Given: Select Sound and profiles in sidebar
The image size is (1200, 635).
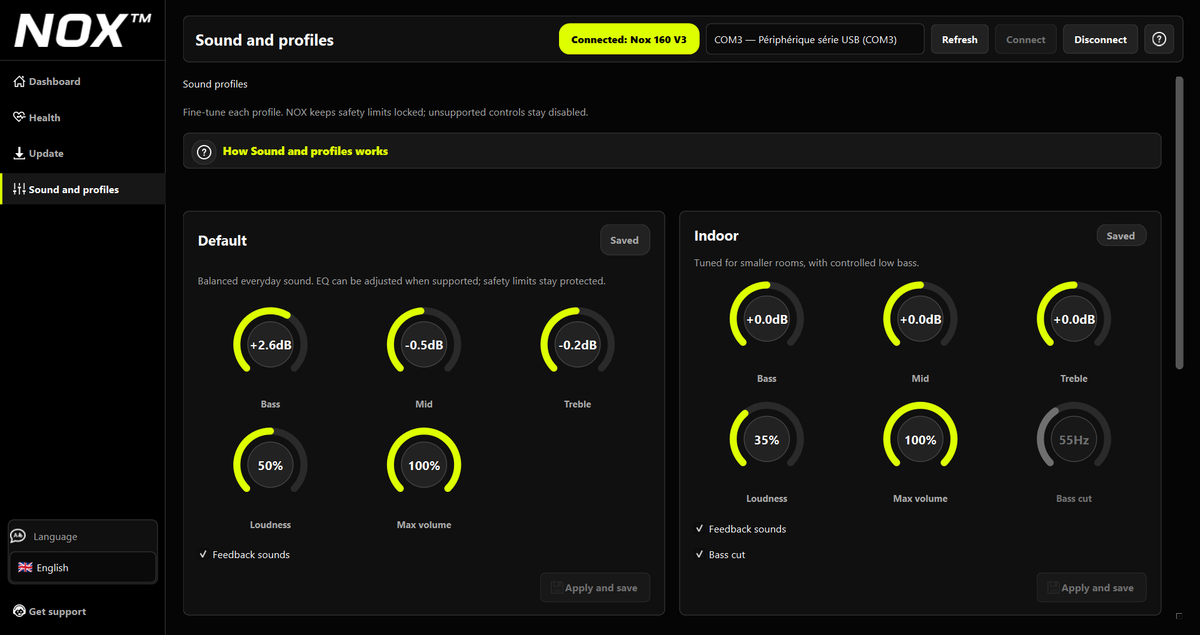Looking at the screenshot, I should [82, 189].
